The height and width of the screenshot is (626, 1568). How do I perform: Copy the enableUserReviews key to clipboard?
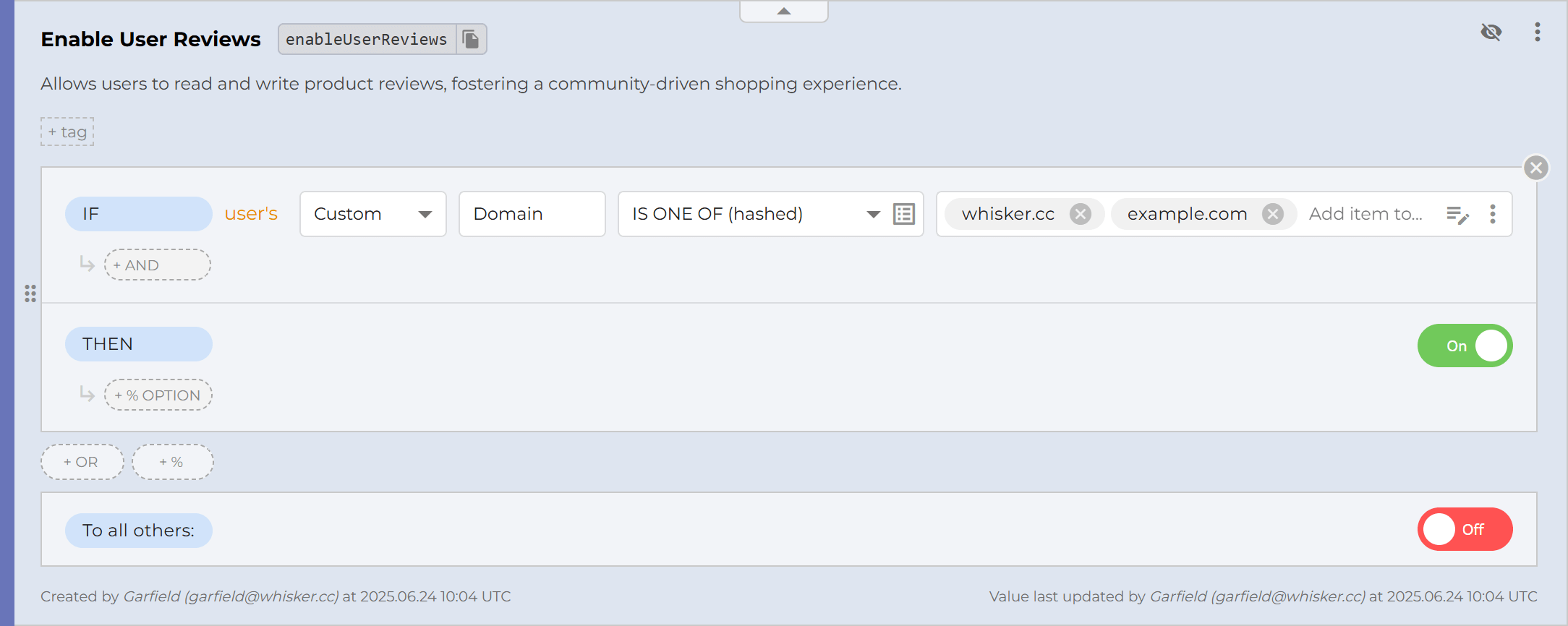point(471,39)
